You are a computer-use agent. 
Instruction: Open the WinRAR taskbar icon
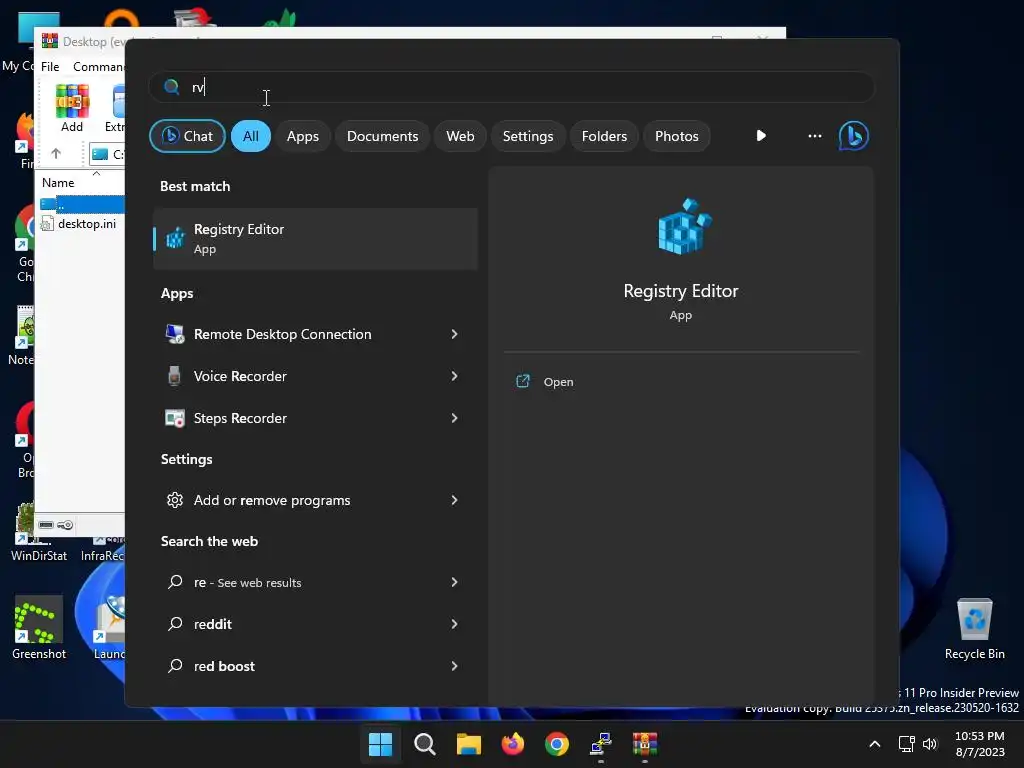click(x=645, y=744)
